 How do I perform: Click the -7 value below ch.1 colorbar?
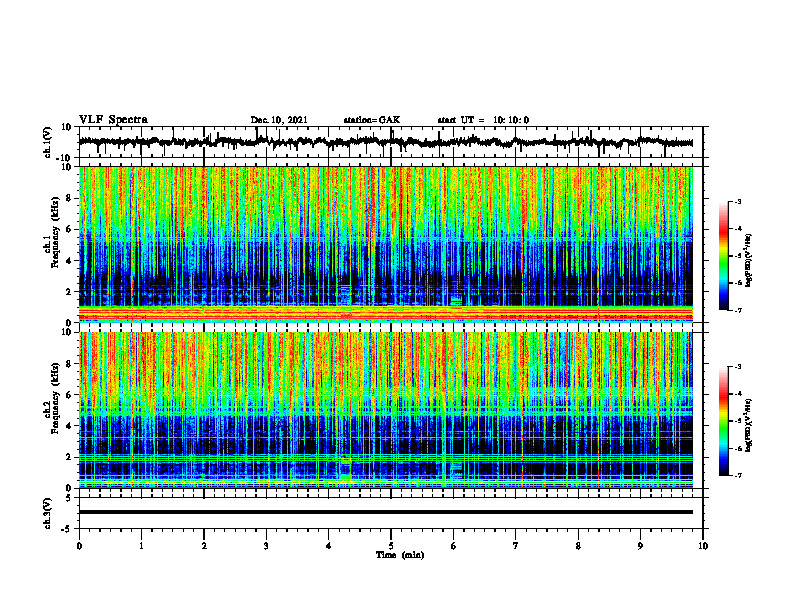point(738,310)
